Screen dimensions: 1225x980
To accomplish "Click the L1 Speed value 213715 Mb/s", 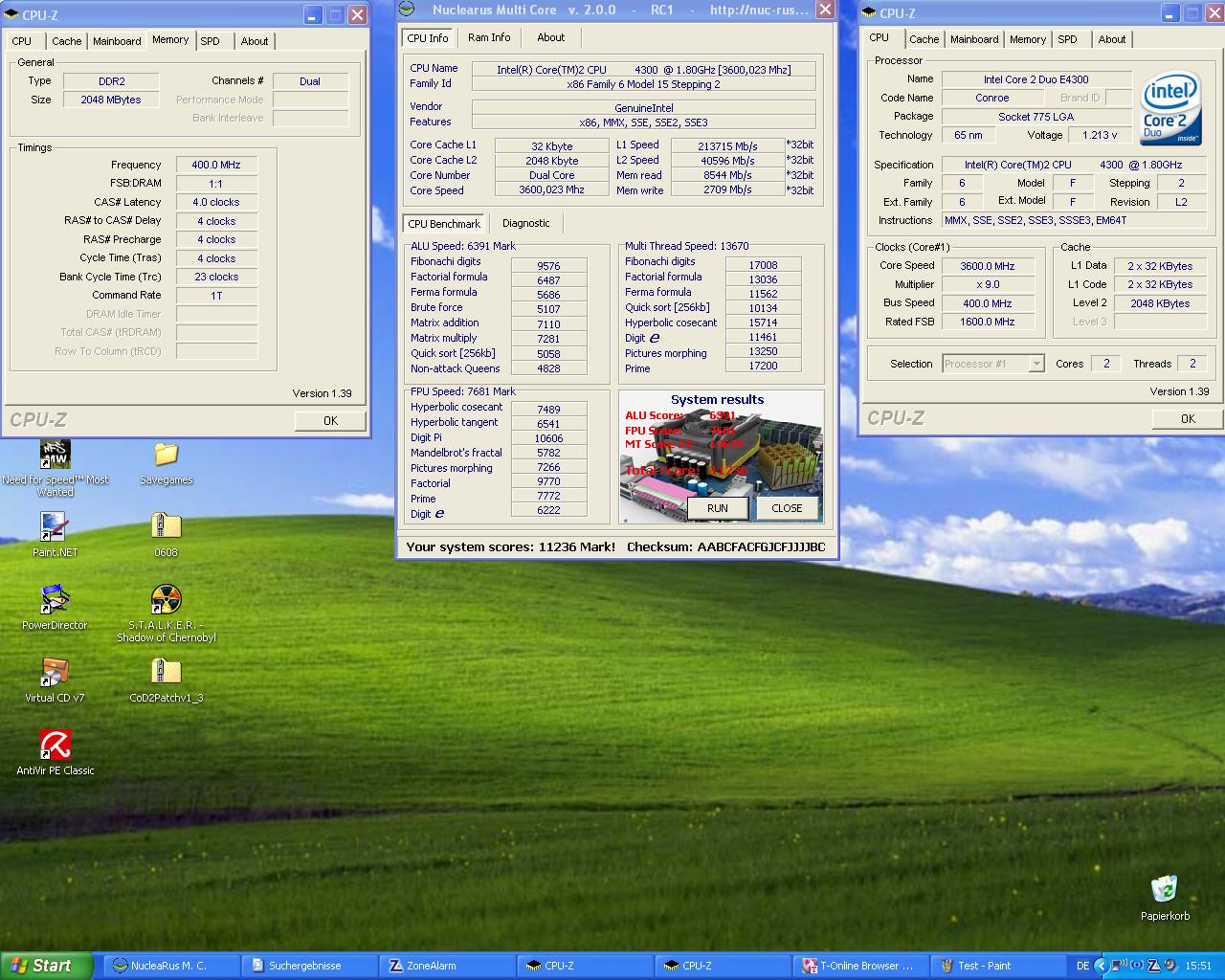I will [x=727, y=146].
